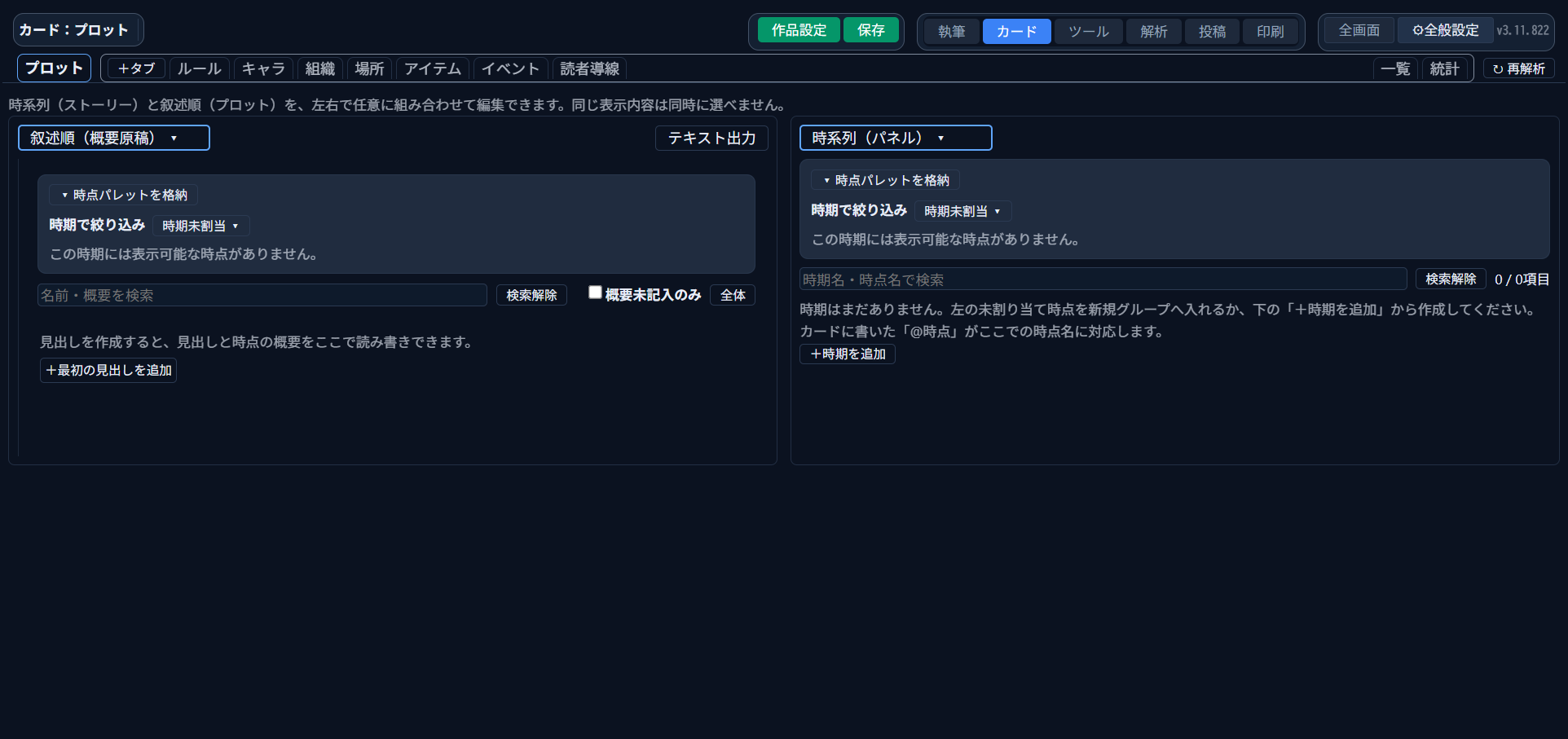
Task: Open the 印刷 mode tab
Action: (1271, 31)
